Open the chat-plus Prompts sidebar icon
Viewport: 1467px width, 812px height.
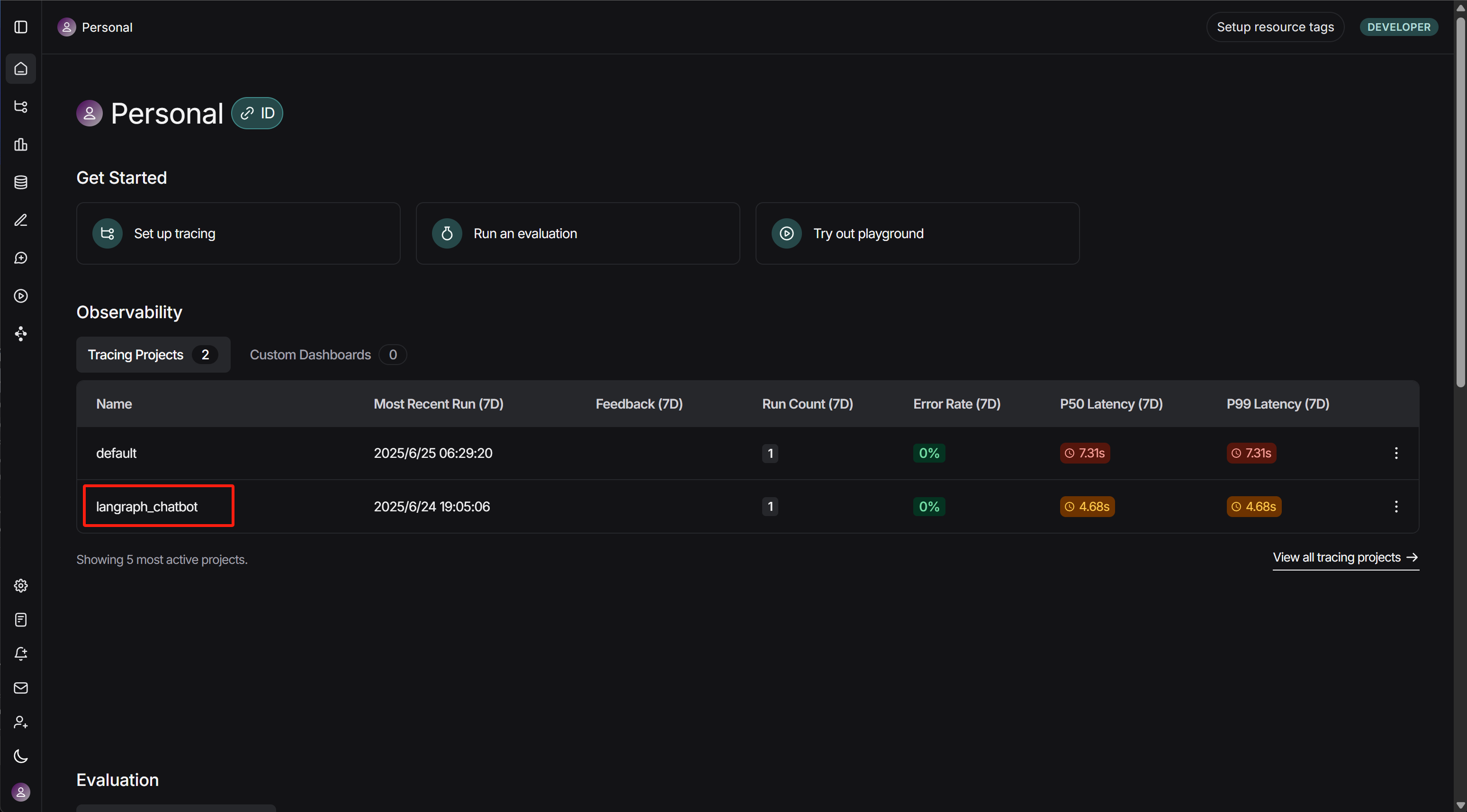[20, 258]
